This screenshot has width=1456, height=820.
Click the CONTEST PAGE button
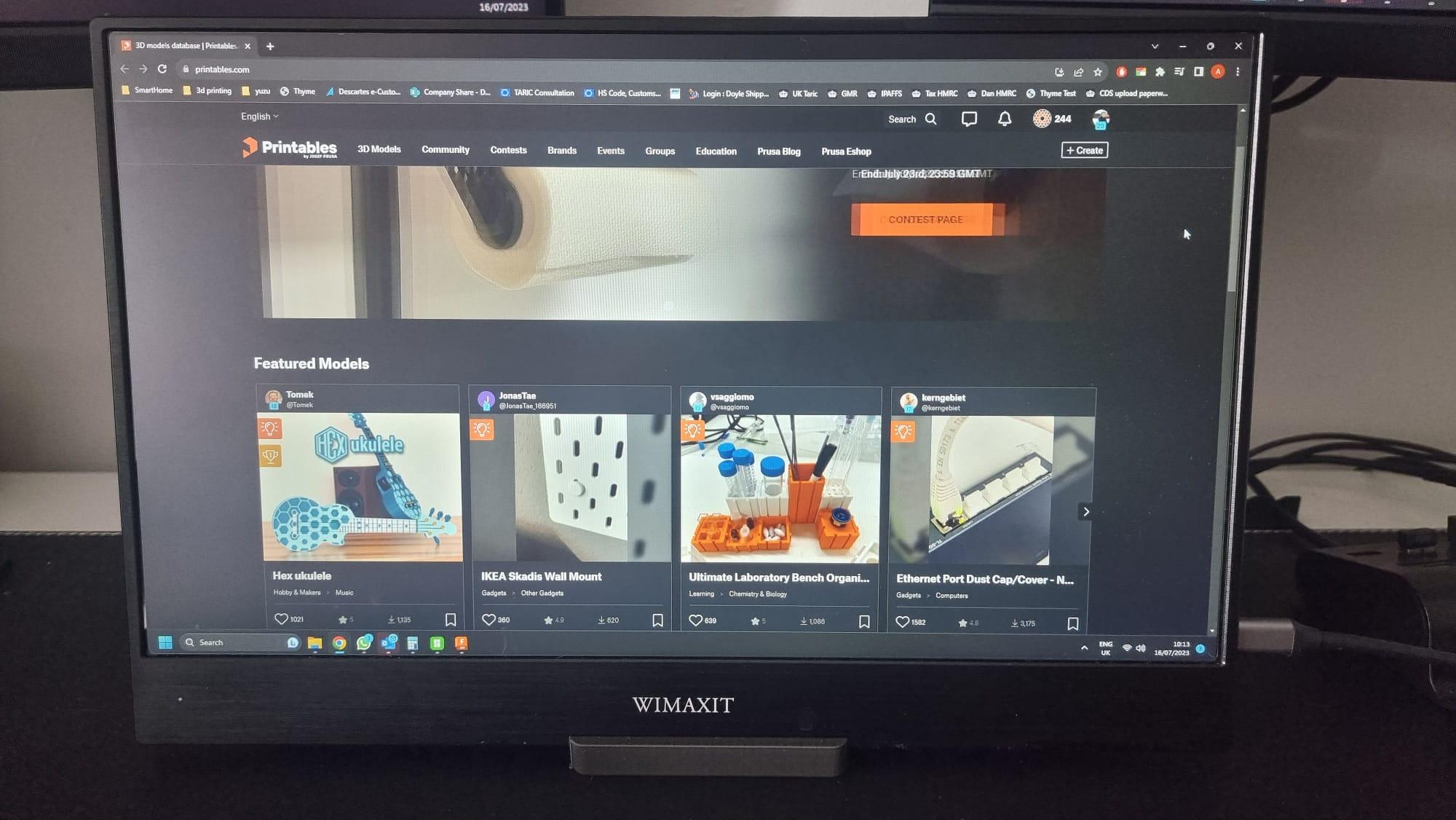[x=923, y=219]
